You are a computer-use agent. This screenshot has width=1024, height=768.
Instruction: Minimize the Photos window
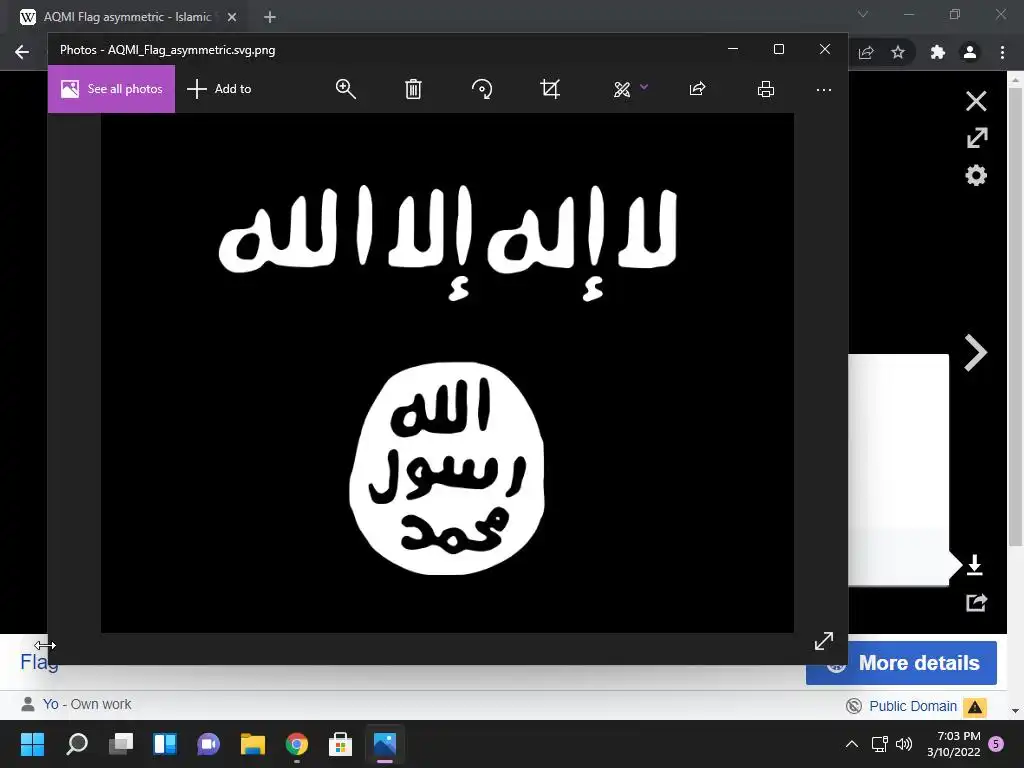click(733, 50)
